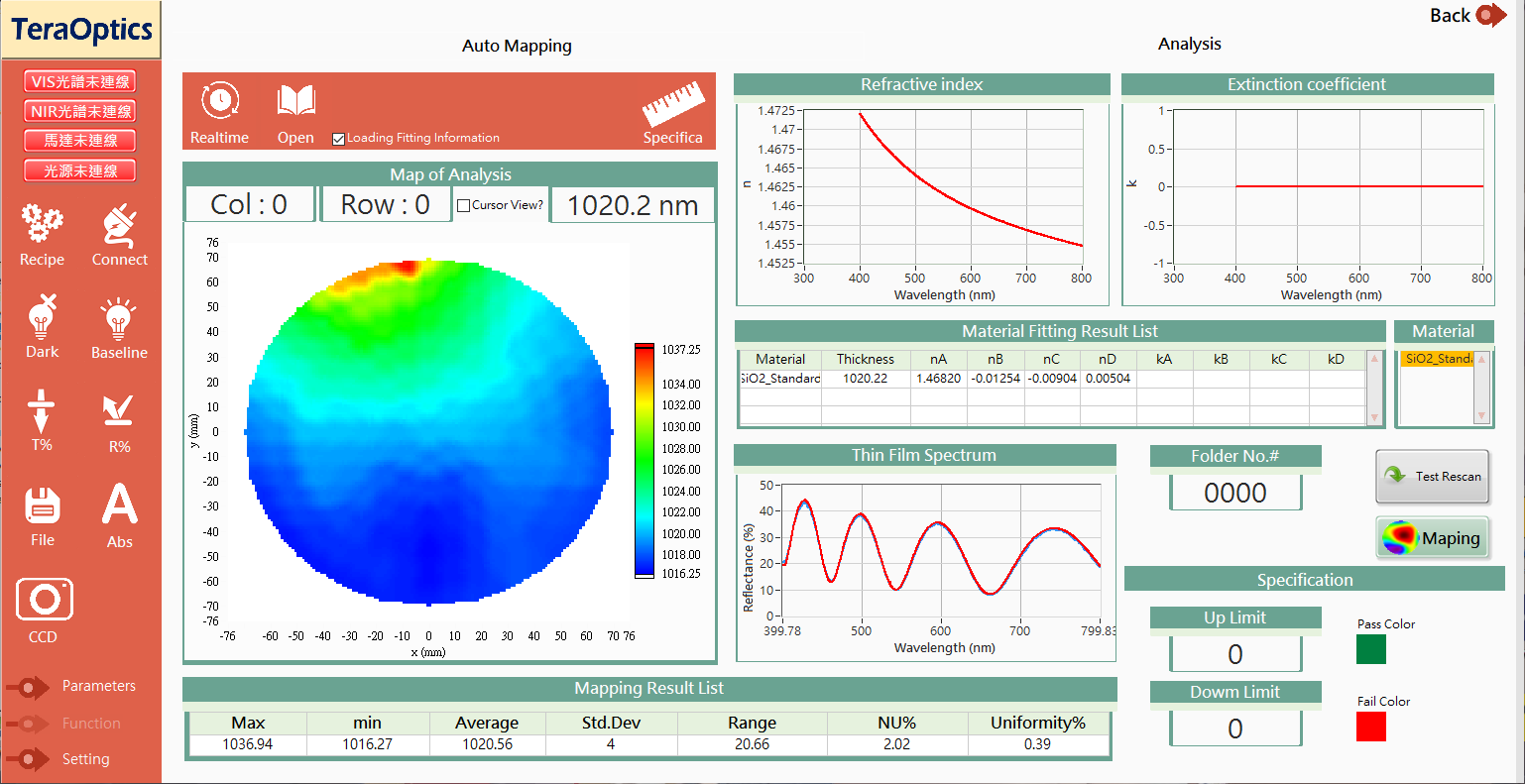Screen dimensions: 1525x784
Task: Open the Recipe gears icon
Action: point(42,226)
